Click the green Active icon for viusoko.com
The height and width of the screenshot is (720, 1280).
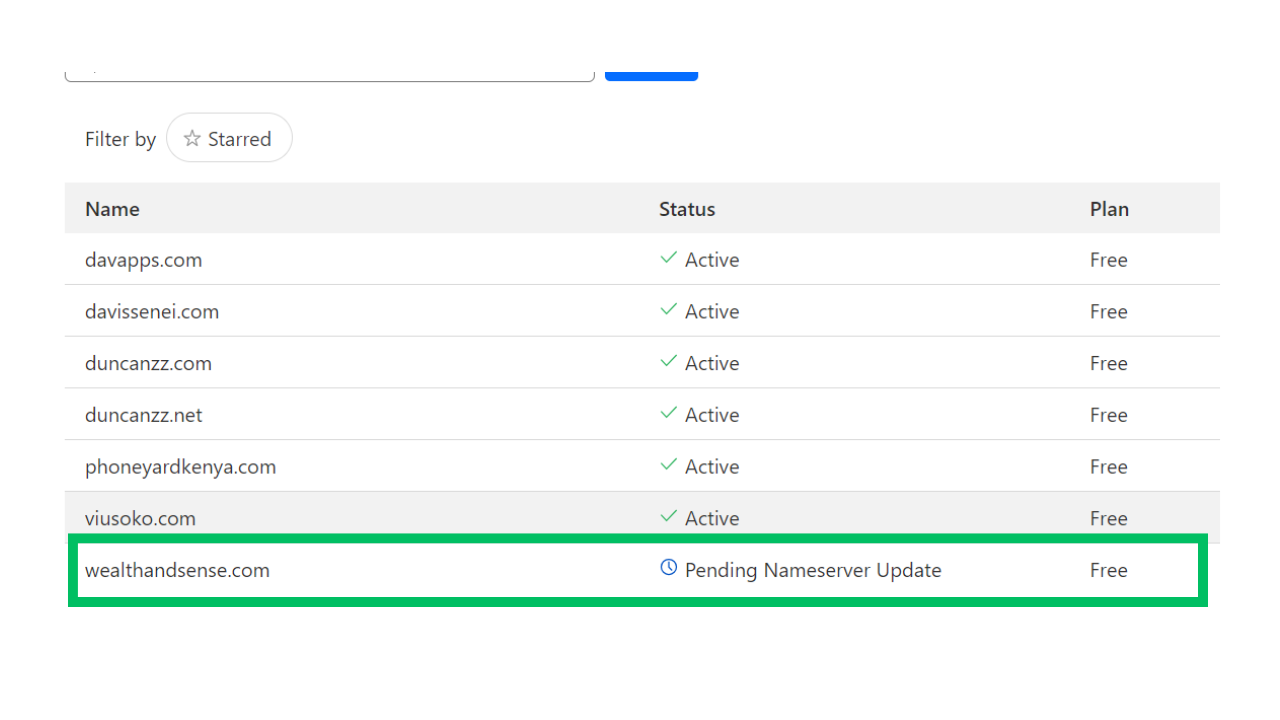click(668, 517)
